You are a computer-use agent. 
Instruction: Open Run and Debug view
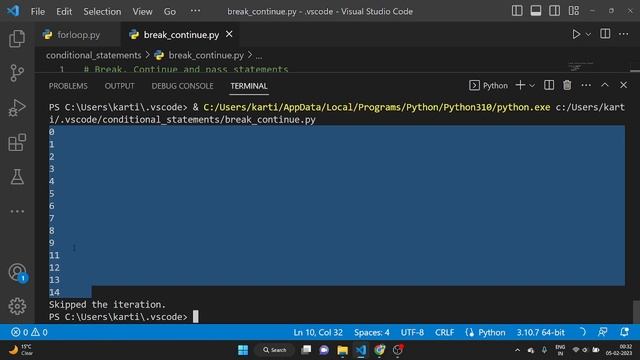pyautogui.click(x=17, y=108)
